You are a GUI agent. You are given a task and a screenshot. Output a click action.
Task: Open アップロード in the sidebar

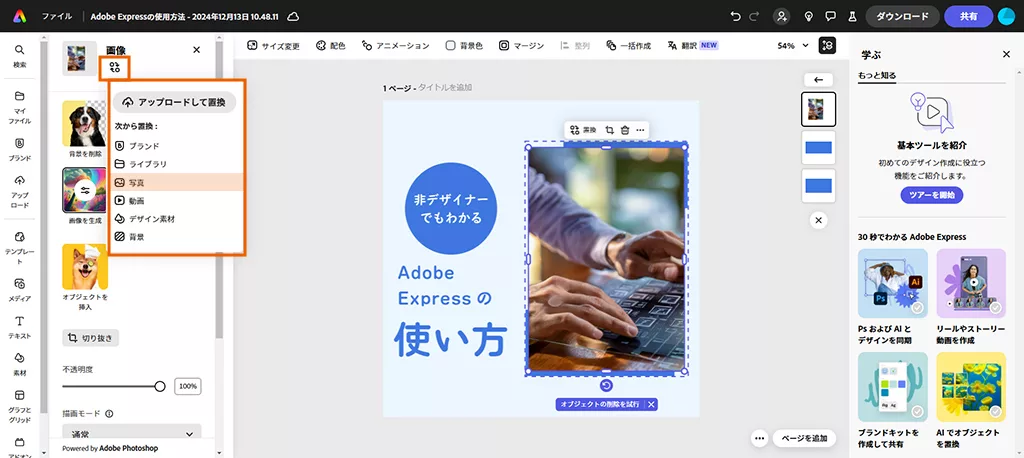coord(20,191)
